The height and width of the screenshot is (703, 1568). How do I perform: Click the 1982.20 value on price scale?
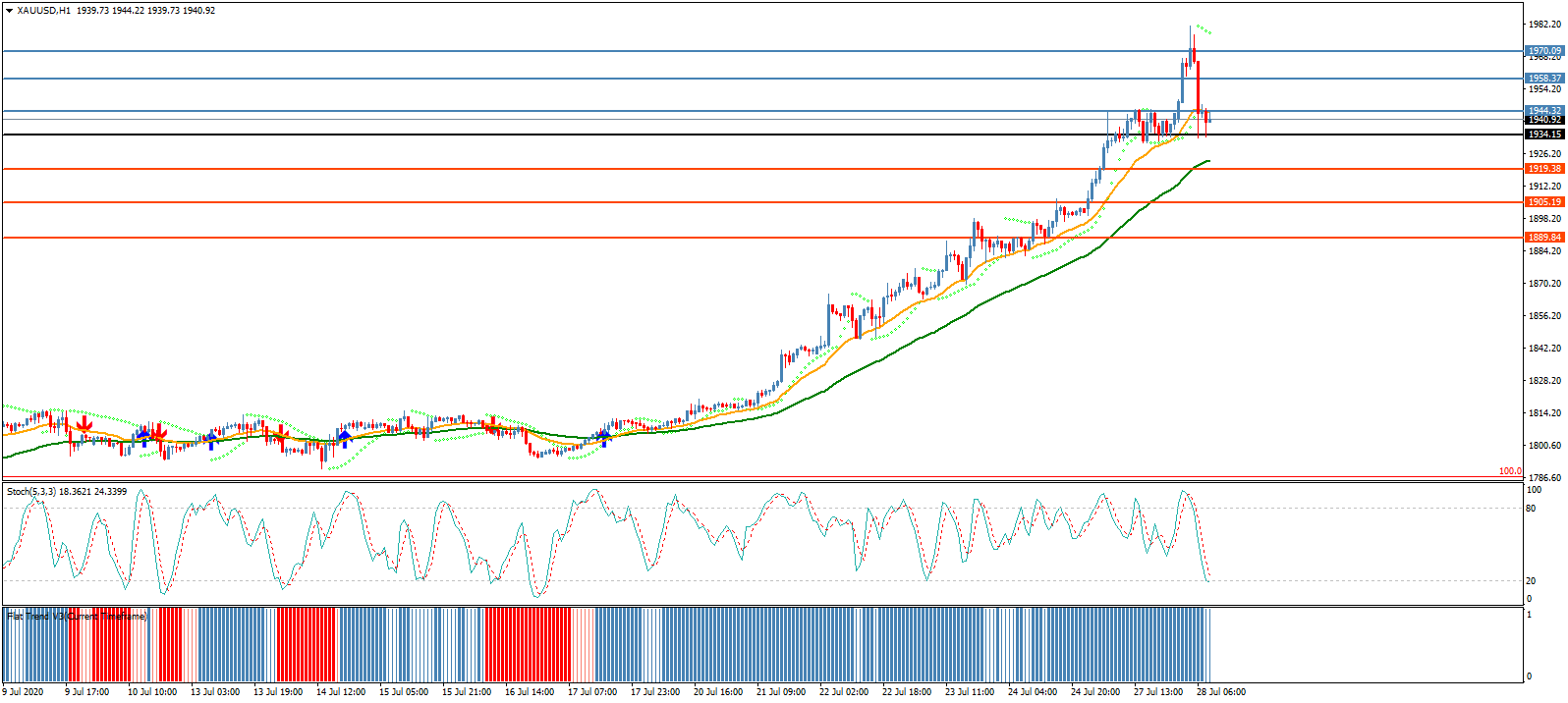point(1543,25)
